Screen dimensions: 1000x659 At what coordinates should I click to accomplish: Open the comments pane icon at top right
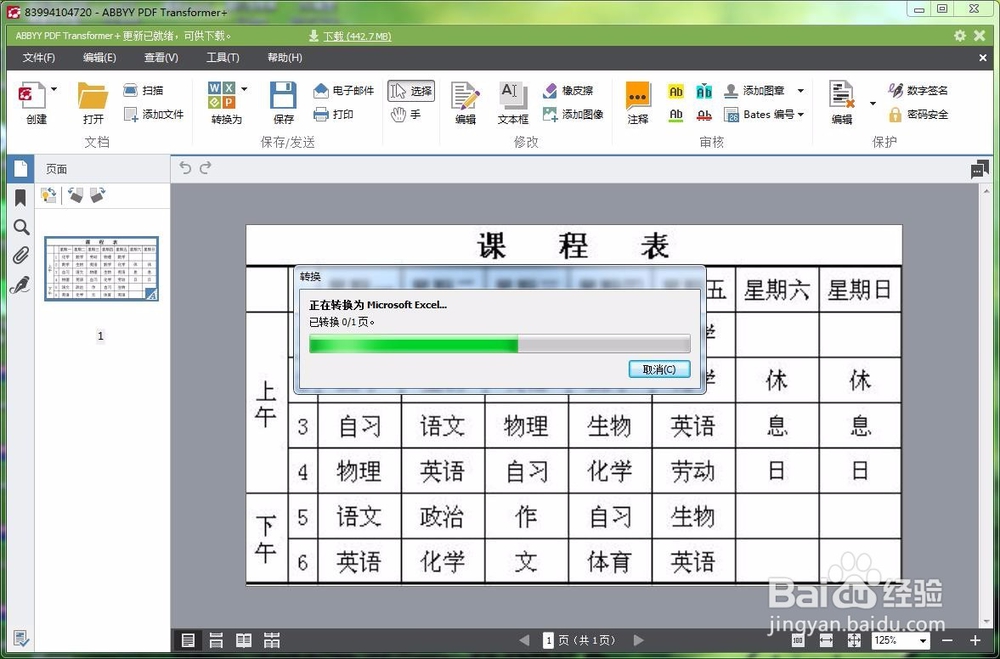pos(980,169)
